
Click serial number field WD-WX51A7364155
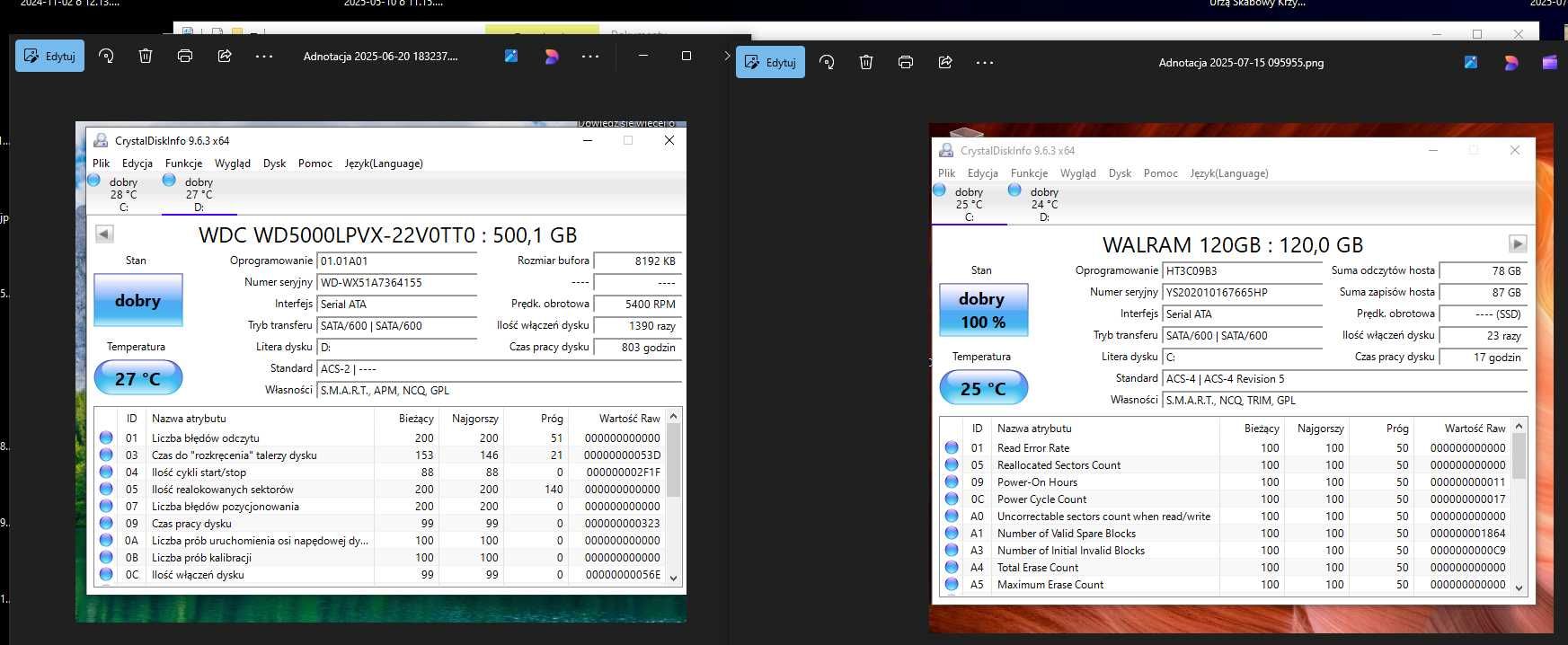pos(397,282)
